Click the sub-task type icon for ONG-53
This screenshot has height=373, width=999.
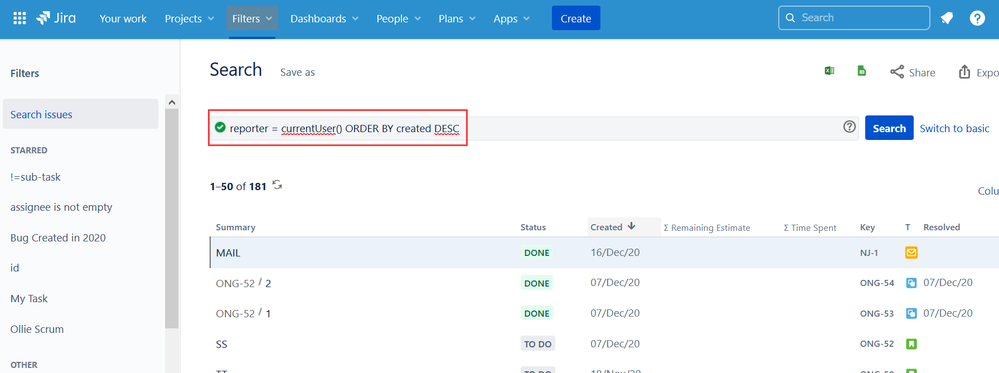(x=912, y=314)
